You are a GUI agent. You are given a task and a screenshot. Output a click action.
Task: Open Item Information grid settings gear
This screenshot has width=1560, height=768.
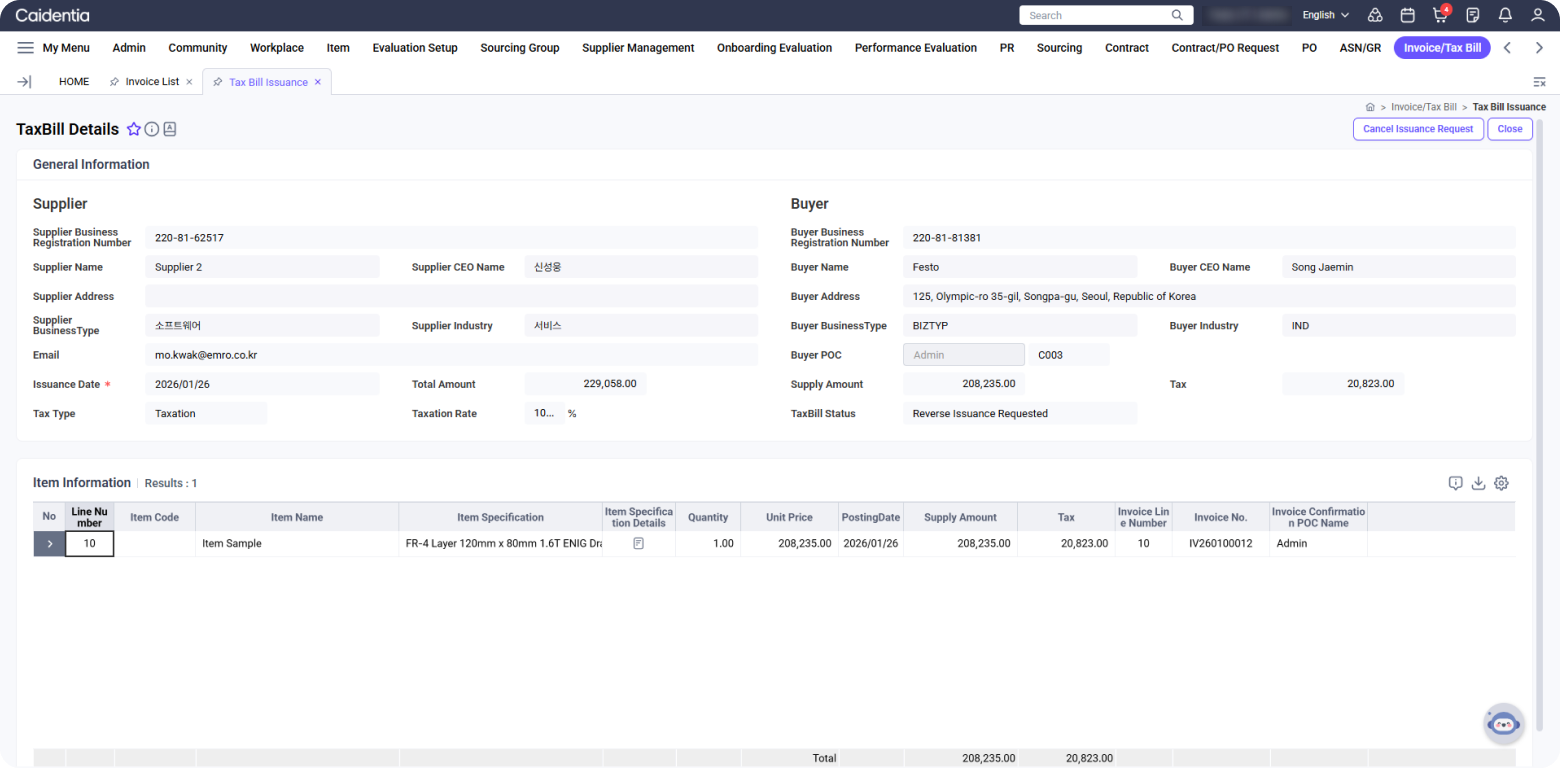1501,483
